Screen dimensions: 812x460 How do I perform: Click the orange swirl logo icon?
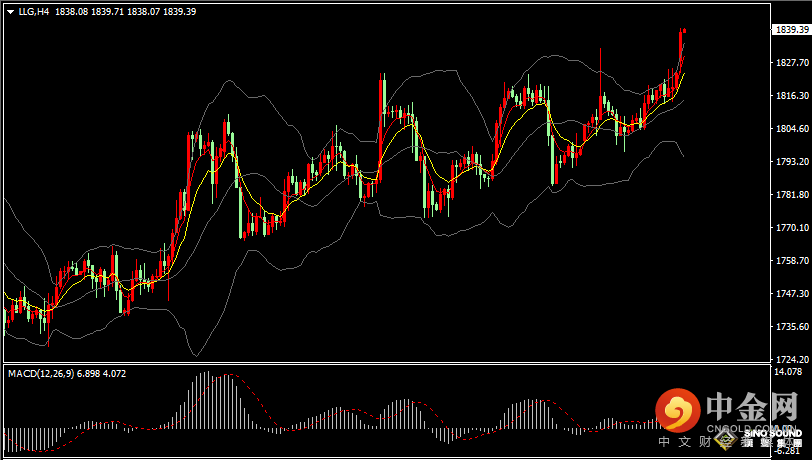click(677, 411)
